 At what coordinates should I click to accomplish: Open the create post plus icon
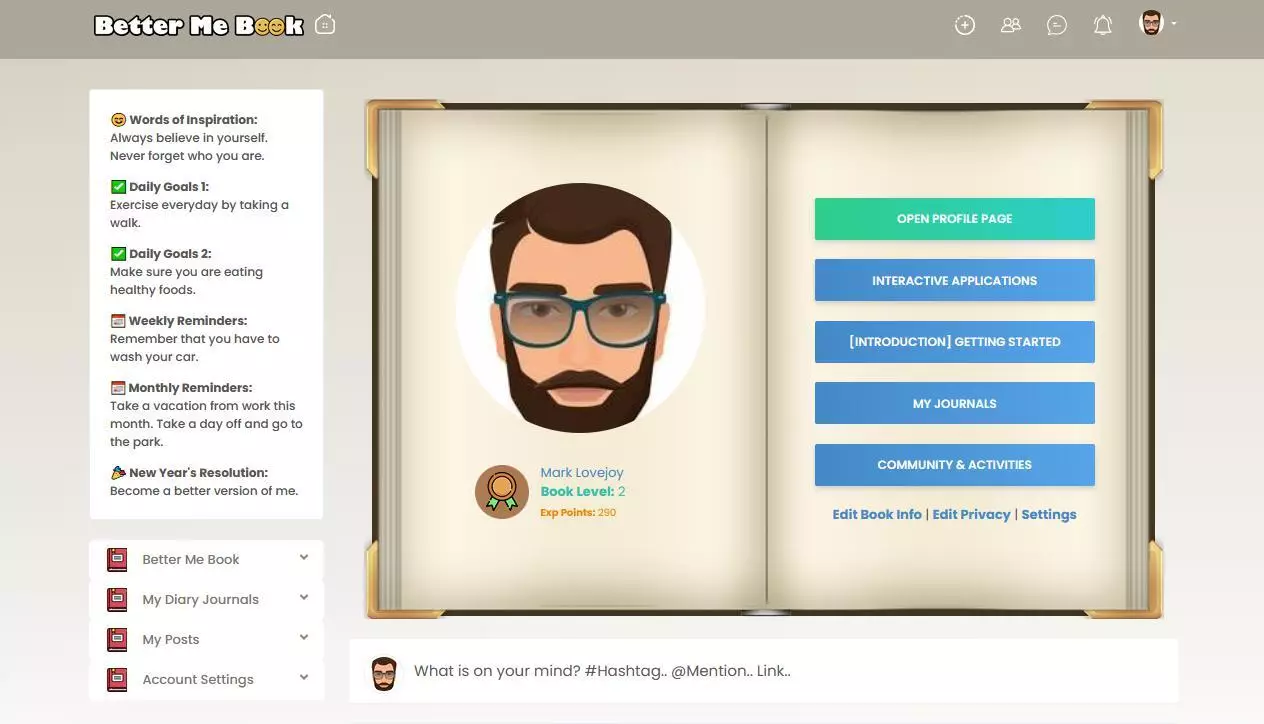click(x=964, y=24)
